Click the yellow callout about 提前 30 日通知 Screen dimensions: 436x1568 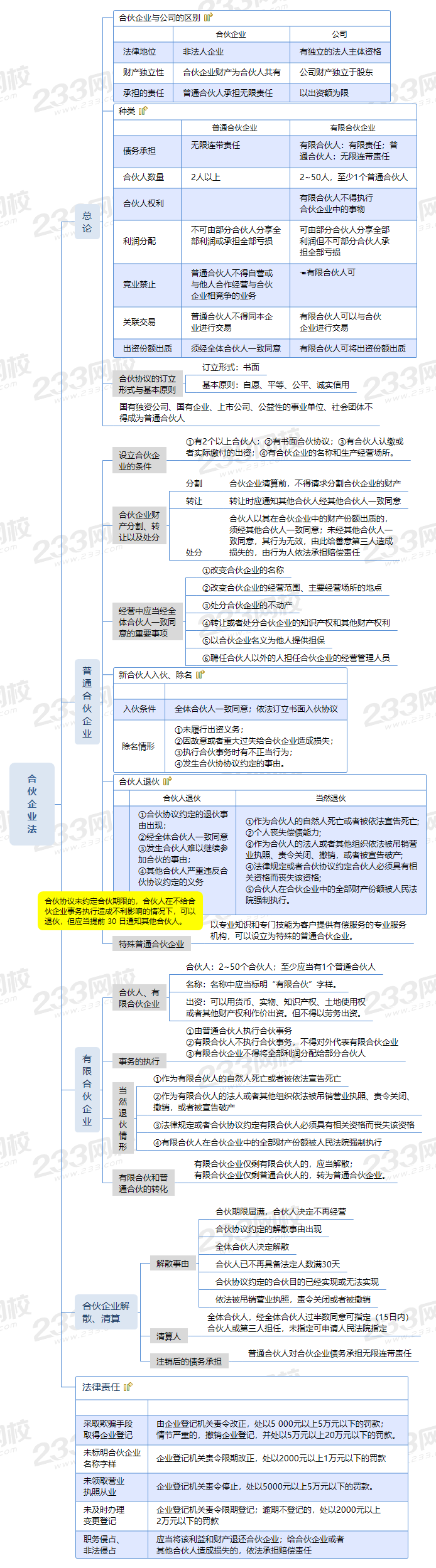[x=120, y=911]
